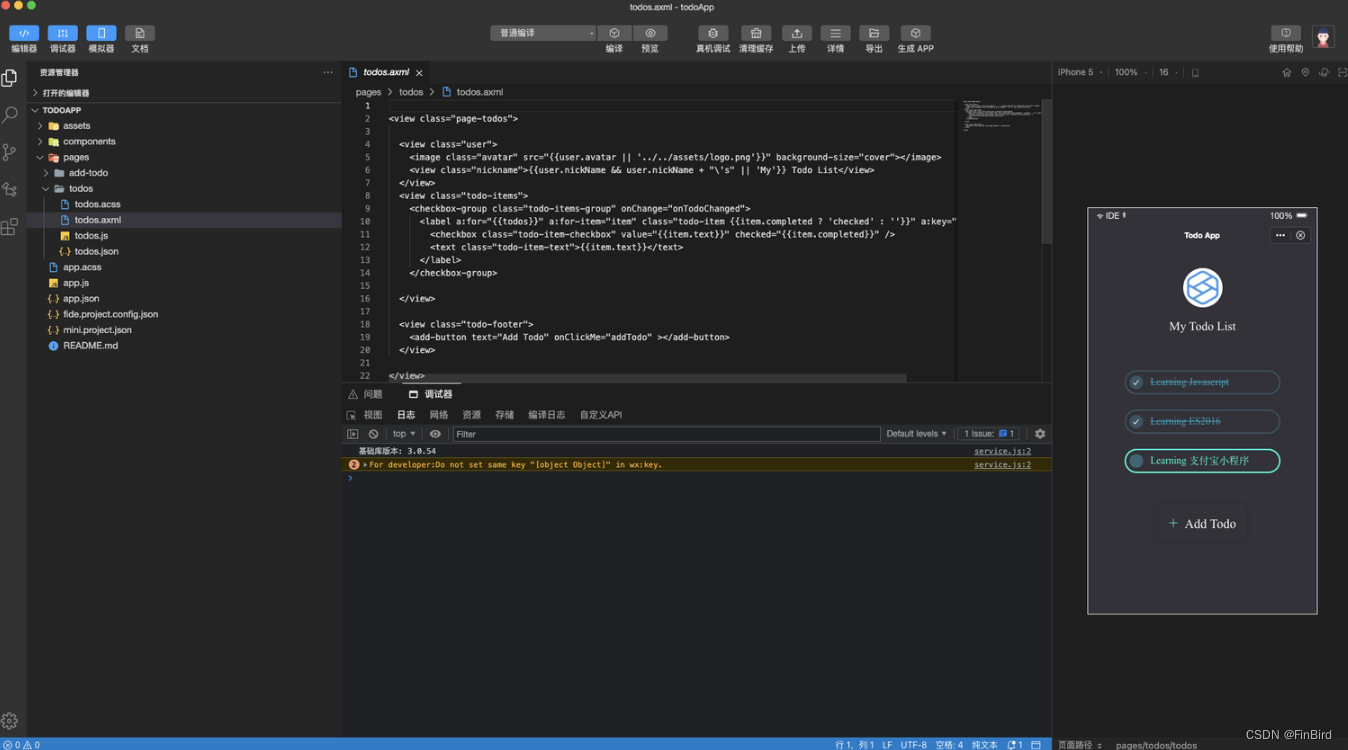Expand the components folder
1348x750 pixels.
184,141
